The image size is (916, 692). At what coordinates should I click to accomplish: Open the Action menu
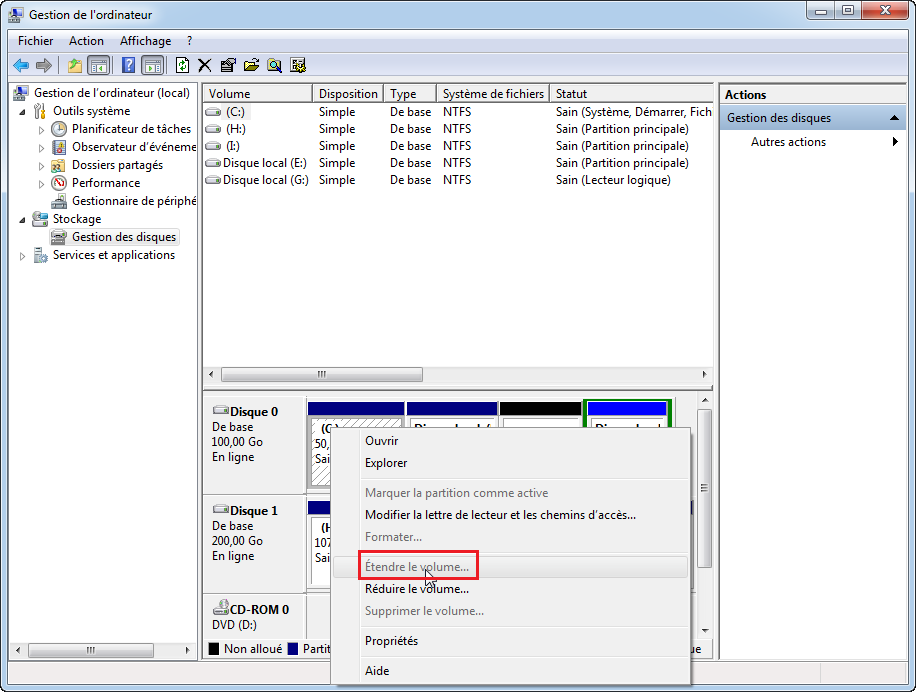click(86, 41)
